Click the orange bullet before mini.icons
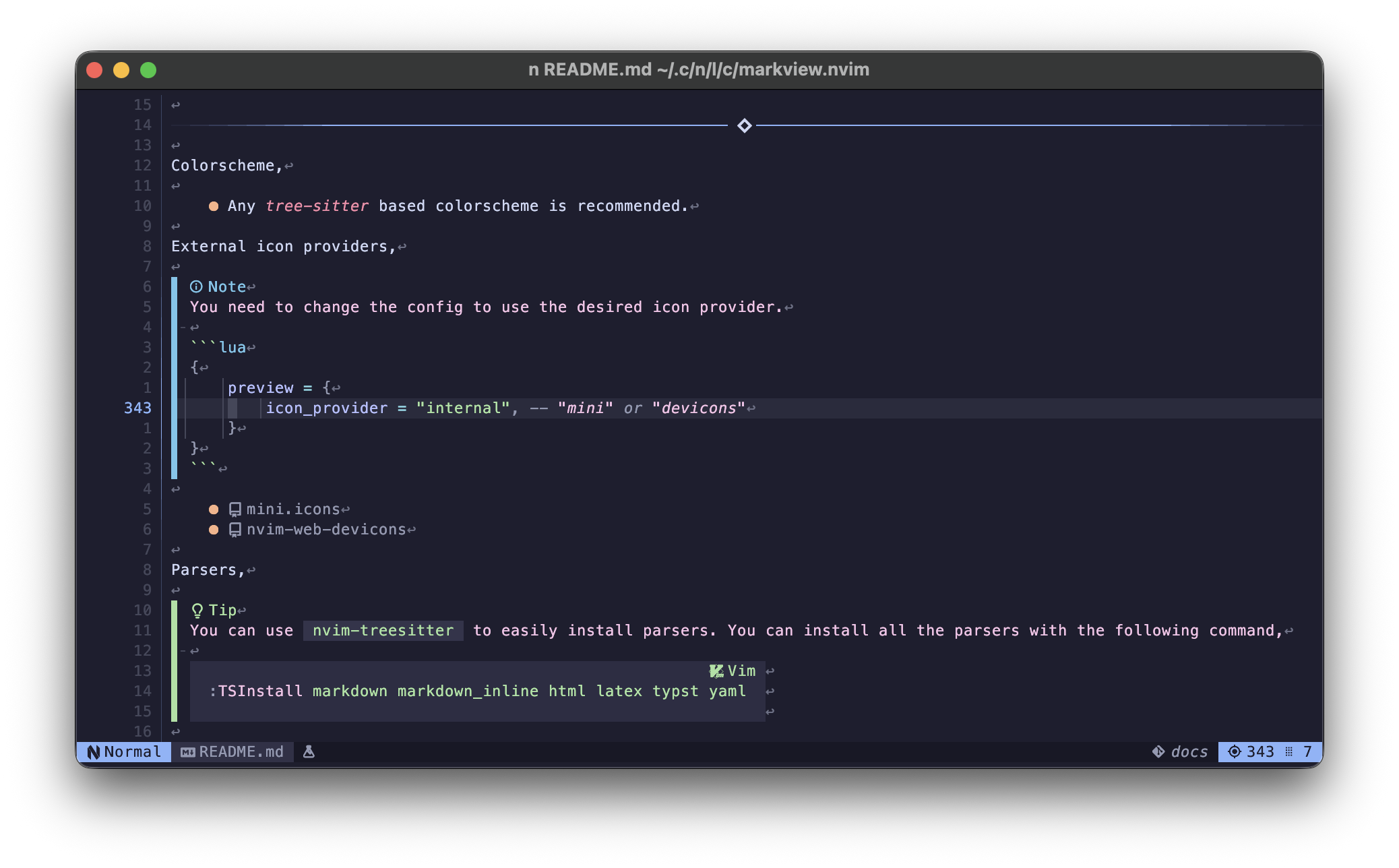 tap(214, 509)
